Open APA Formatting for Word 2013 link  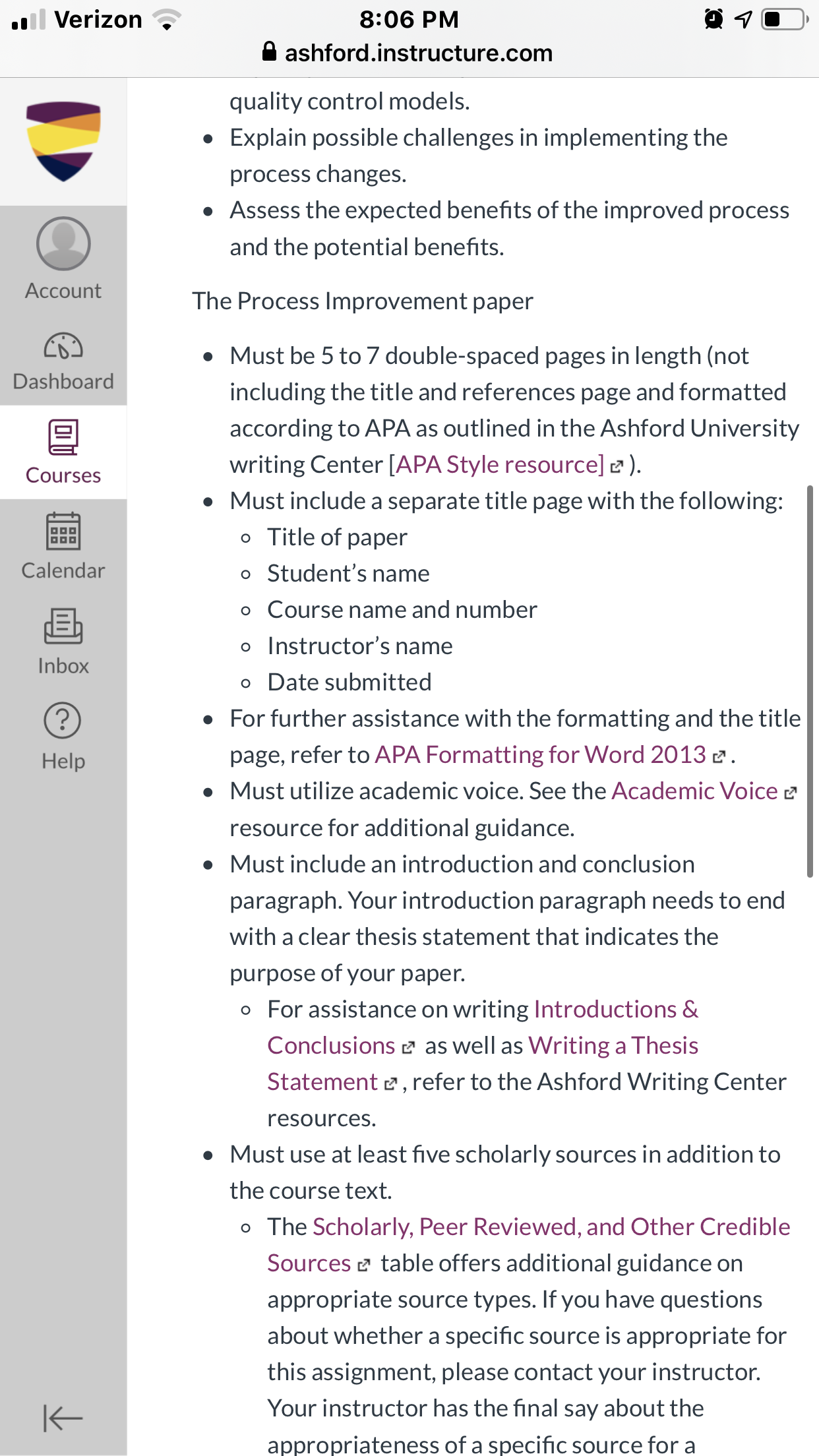[x=540, y=754]
